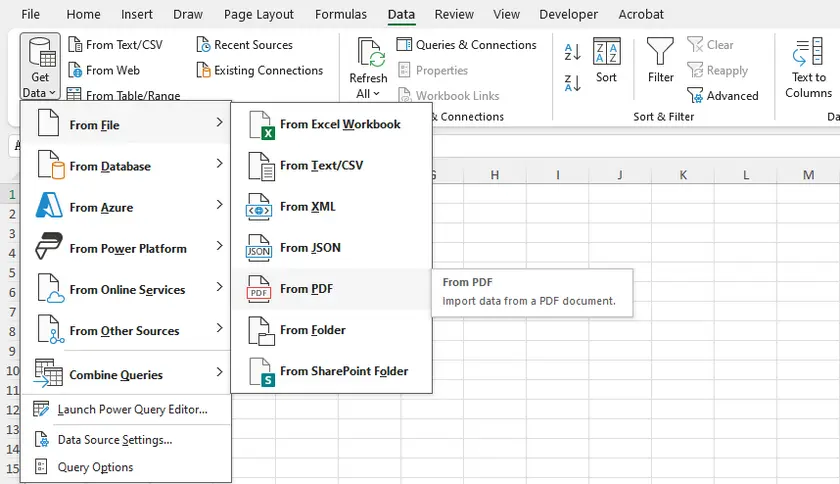This screenshot has height=484, width=840.
Task: Open Existing Connections
Action: point(260,70)
